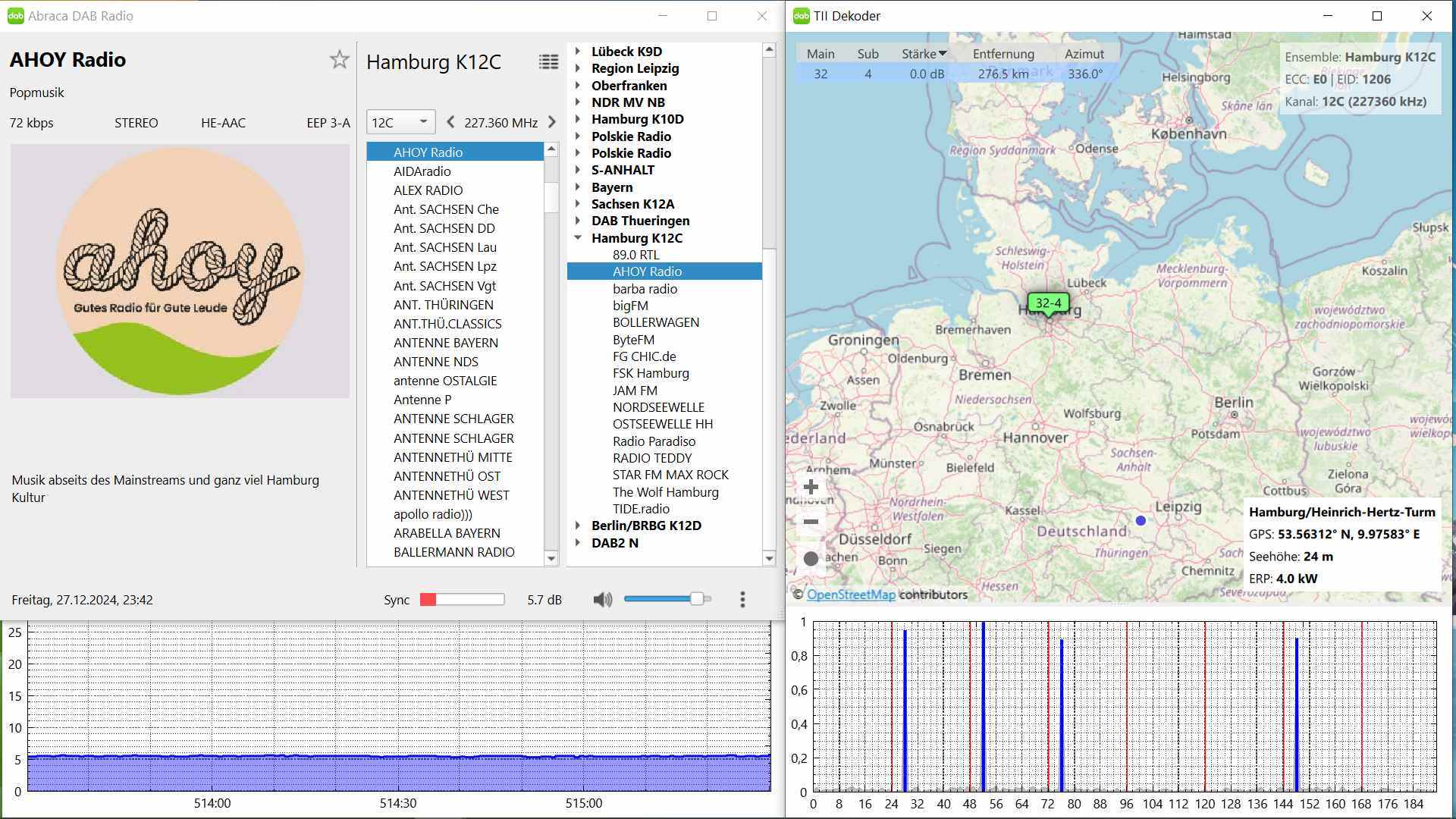Mark AHOY Radio as favorite with the star
The image size is (1456, 819).
[x=339, y=60]
